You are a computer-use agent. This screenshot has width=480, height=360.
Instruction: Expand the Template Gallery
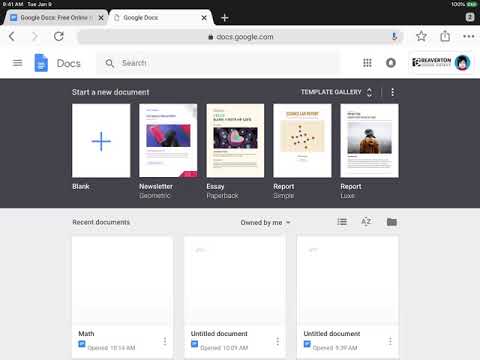point(336,92)
